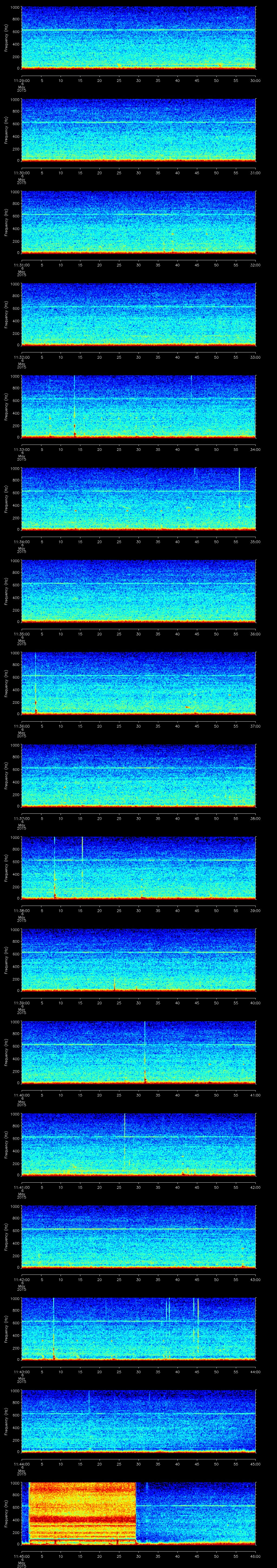Click the spike near 32 seconds in 11:40 spectrogram

[145, 1052]
